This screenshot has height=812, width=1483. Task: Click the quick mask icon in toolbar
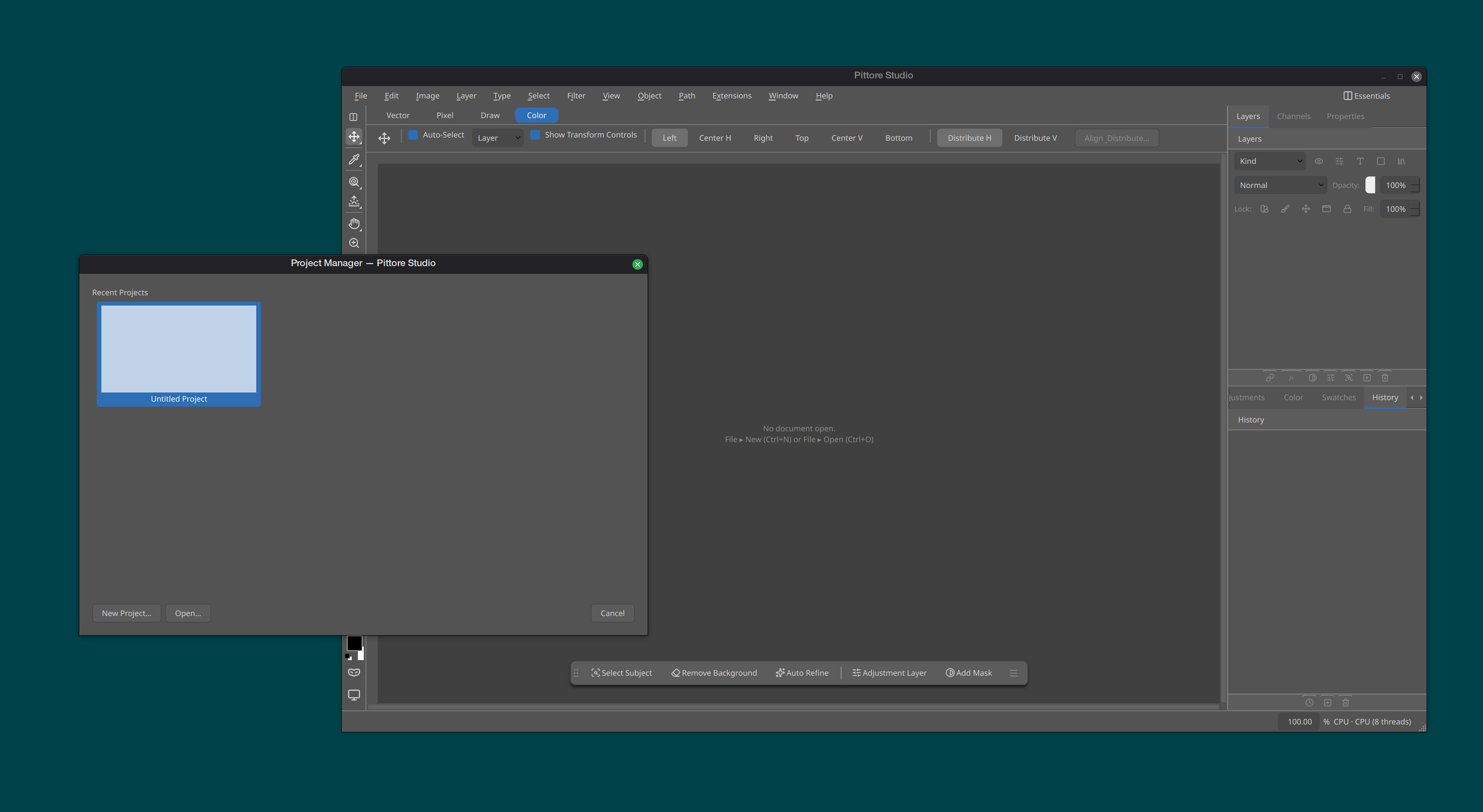click(354, 672)
